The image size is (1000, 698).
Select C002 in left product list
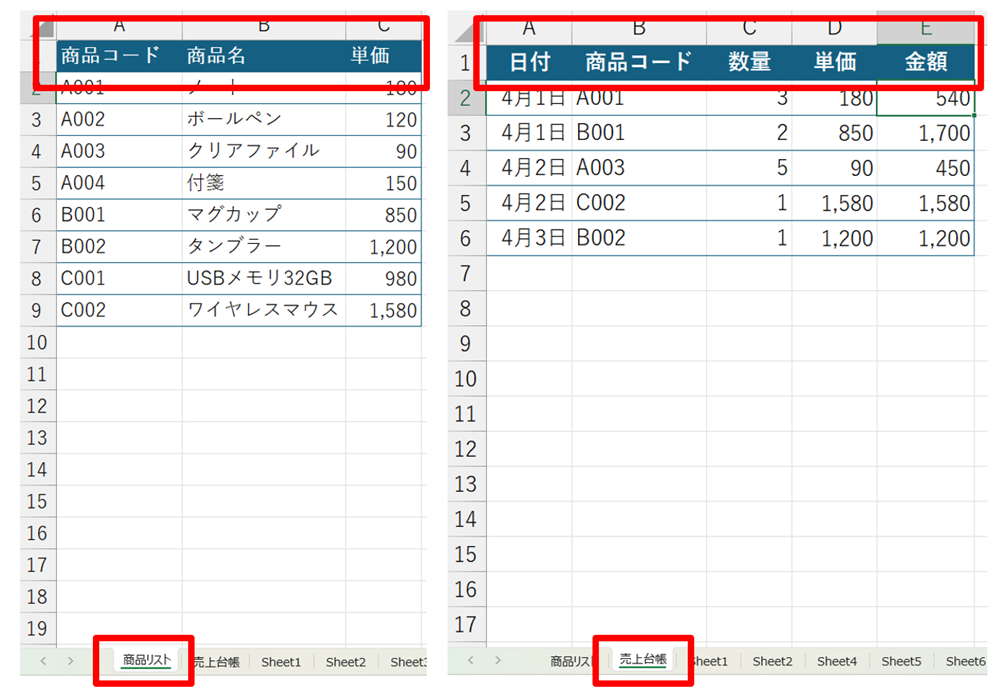[x=119, y=311]
